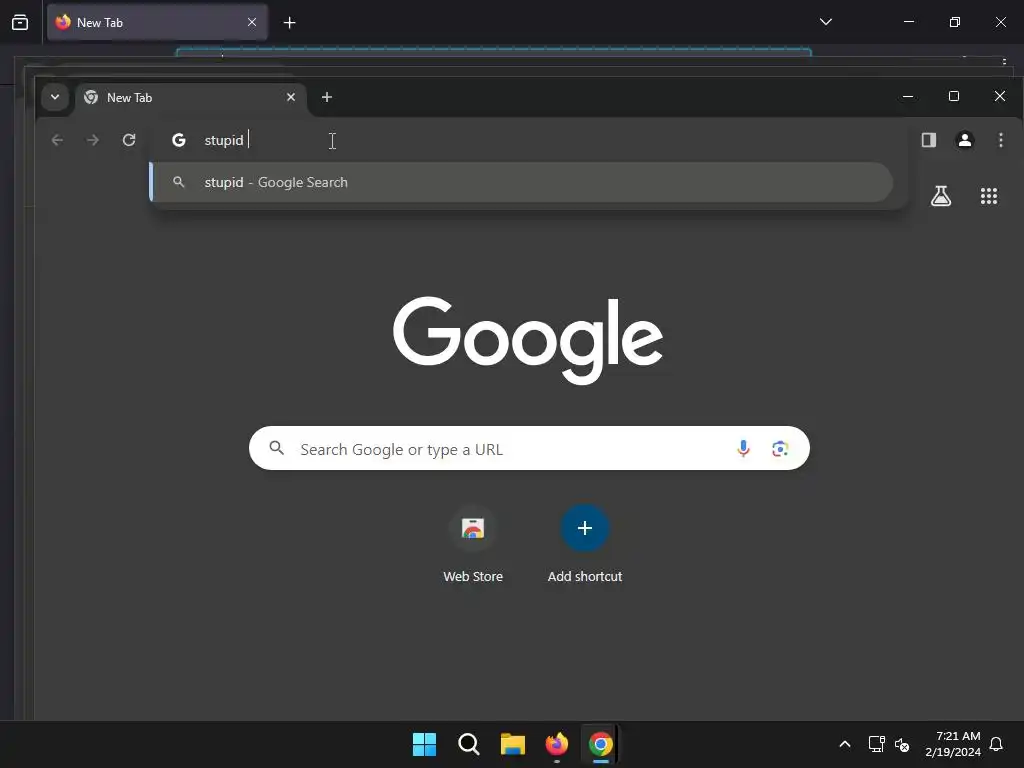
Task: Open the Web Store shortcut
Action: pyautogui.click(x=473, y=545)
